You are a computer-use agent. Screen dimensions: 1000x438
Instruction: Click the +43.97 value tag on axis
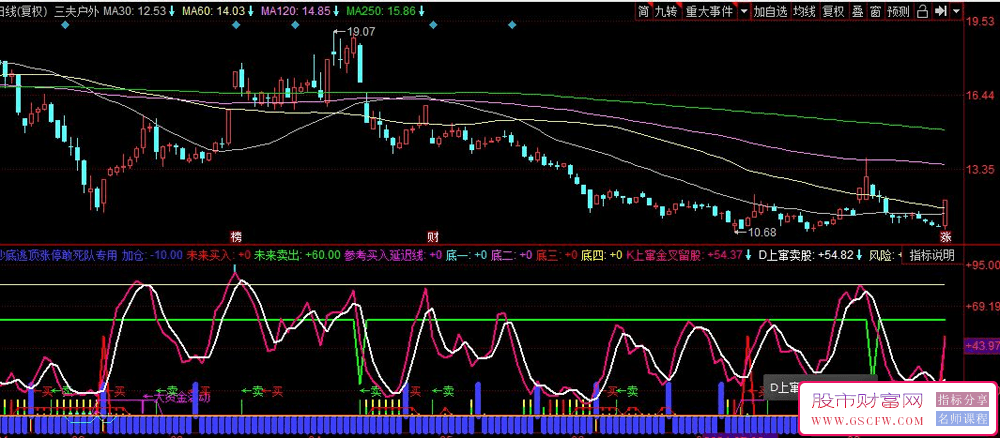[983, 345]
